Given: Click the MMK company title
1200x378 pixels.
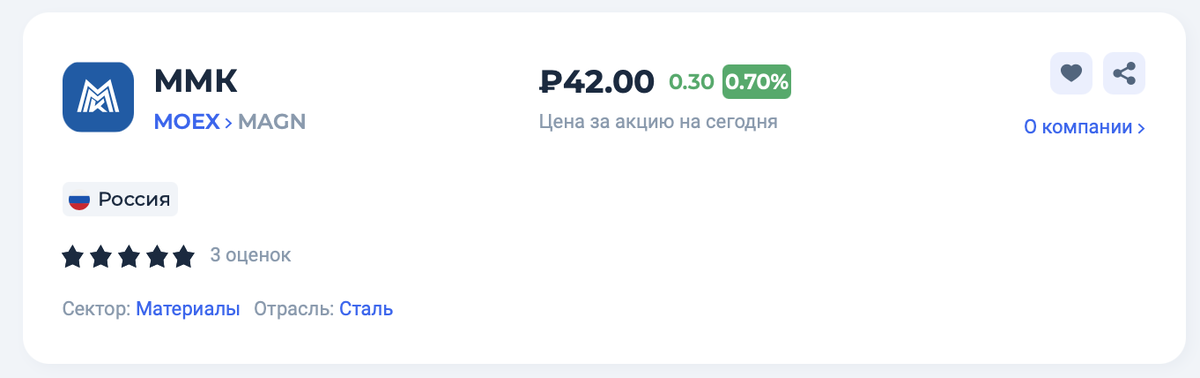Looking at the screenshot, I should point(196,81).
